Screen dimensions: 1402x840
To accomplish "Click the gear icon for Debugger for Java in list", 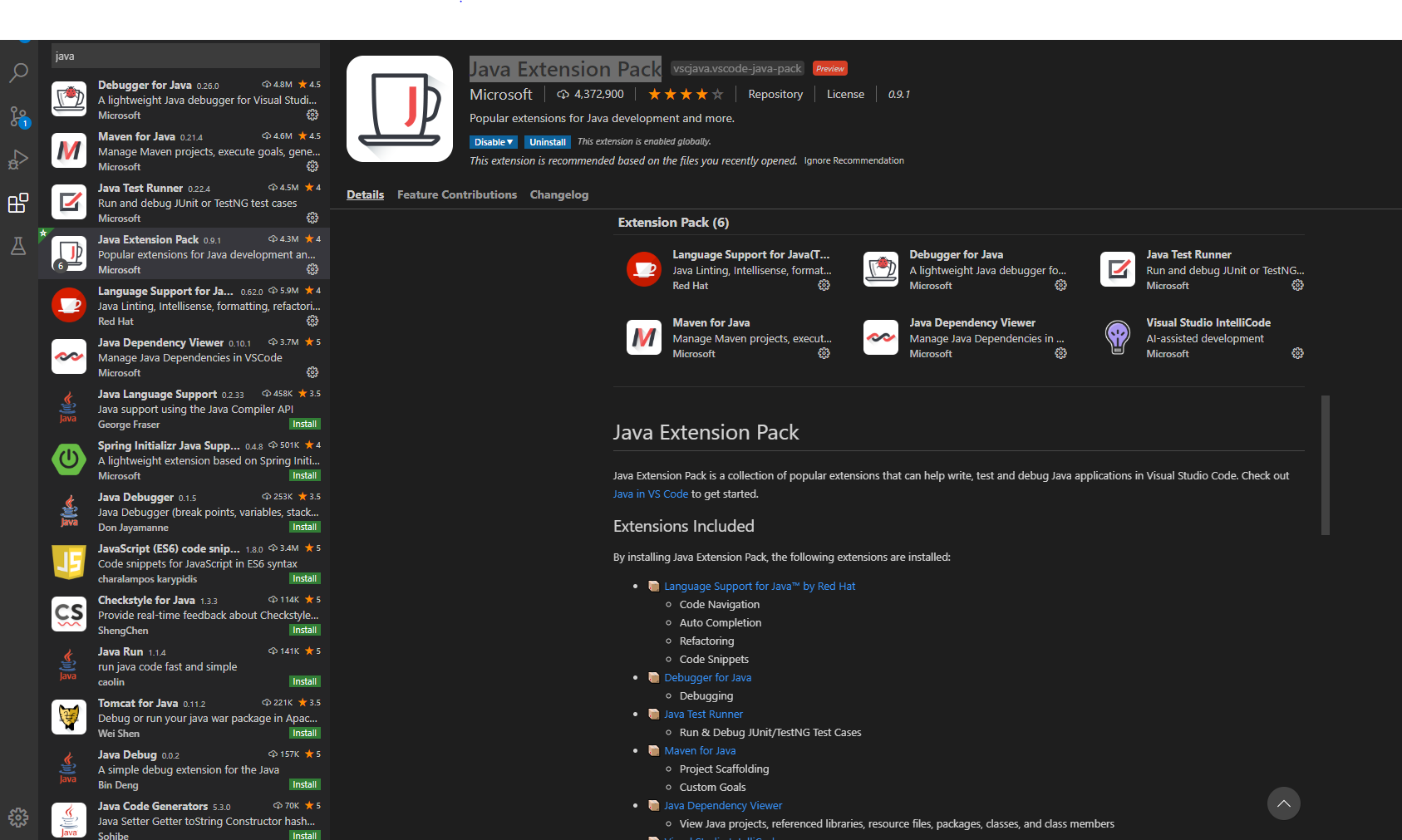I will (312, 115).
